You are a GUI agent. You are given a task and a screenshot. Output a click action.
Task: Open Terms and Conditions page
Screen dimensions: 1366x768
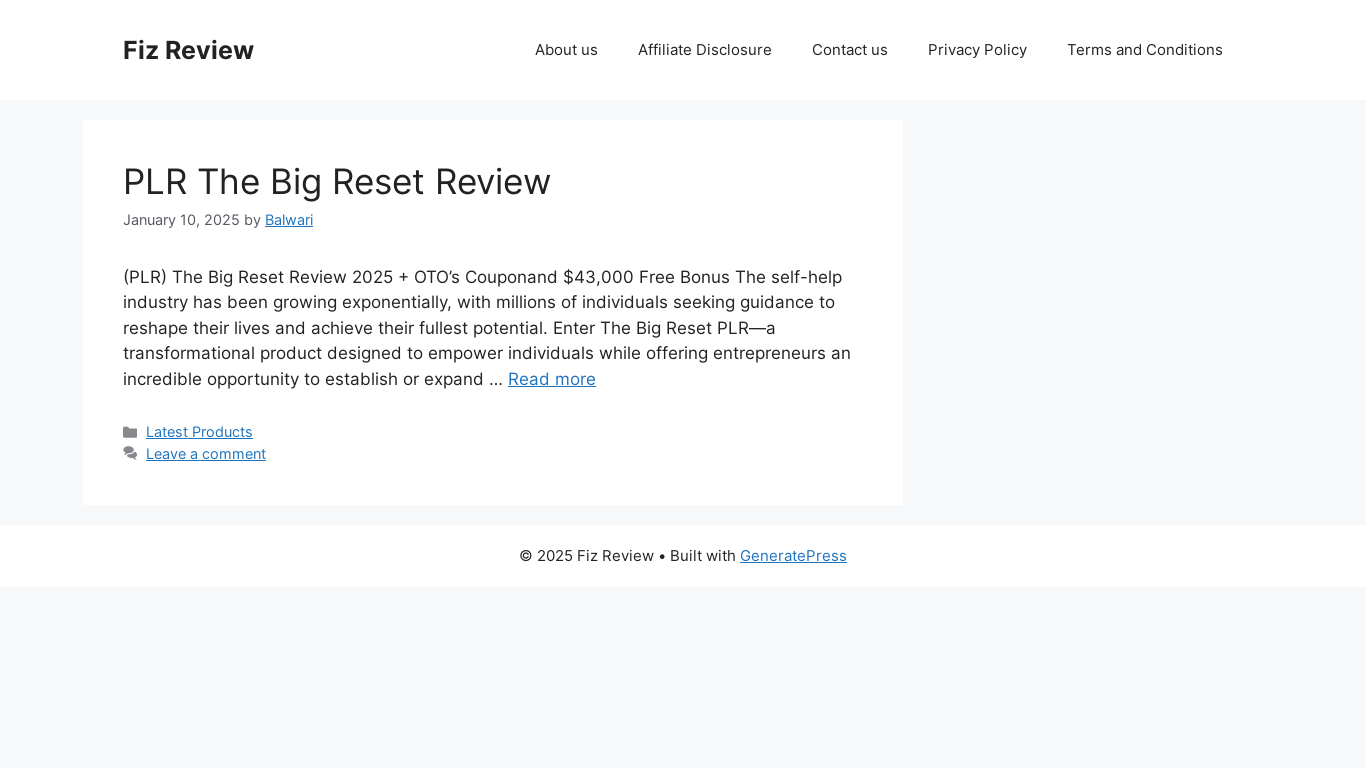point(1145,50)
